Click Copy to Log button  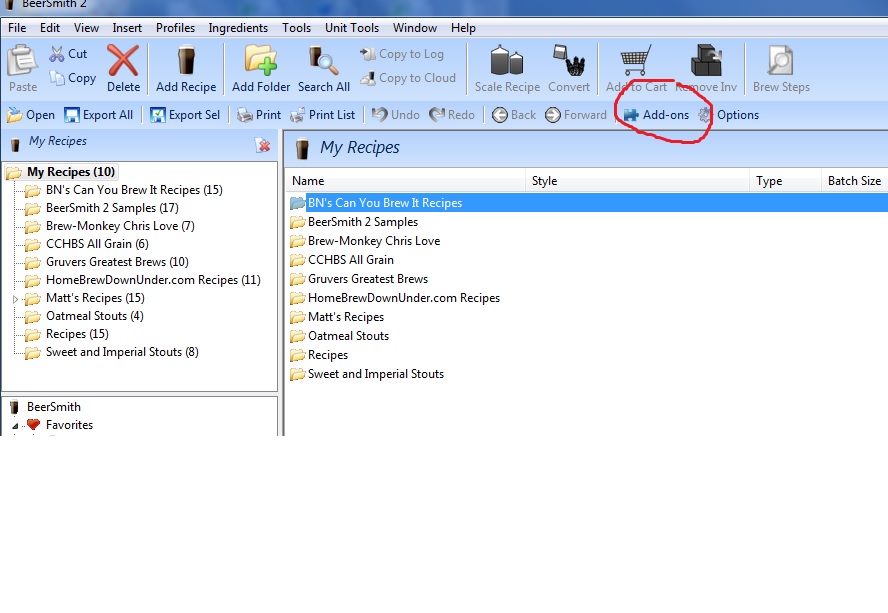click(402, 54)
